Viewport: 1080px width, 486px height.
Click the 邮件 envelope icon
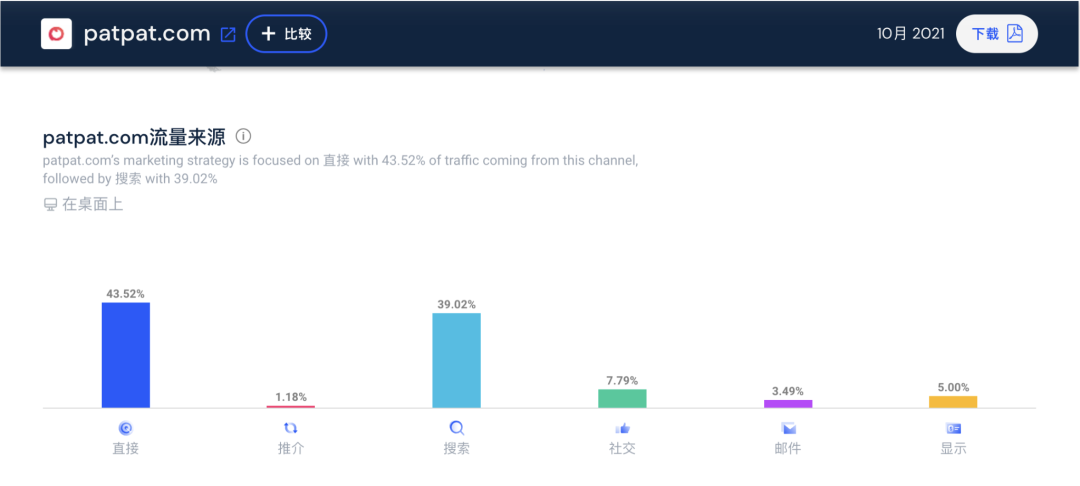[788, 428]
